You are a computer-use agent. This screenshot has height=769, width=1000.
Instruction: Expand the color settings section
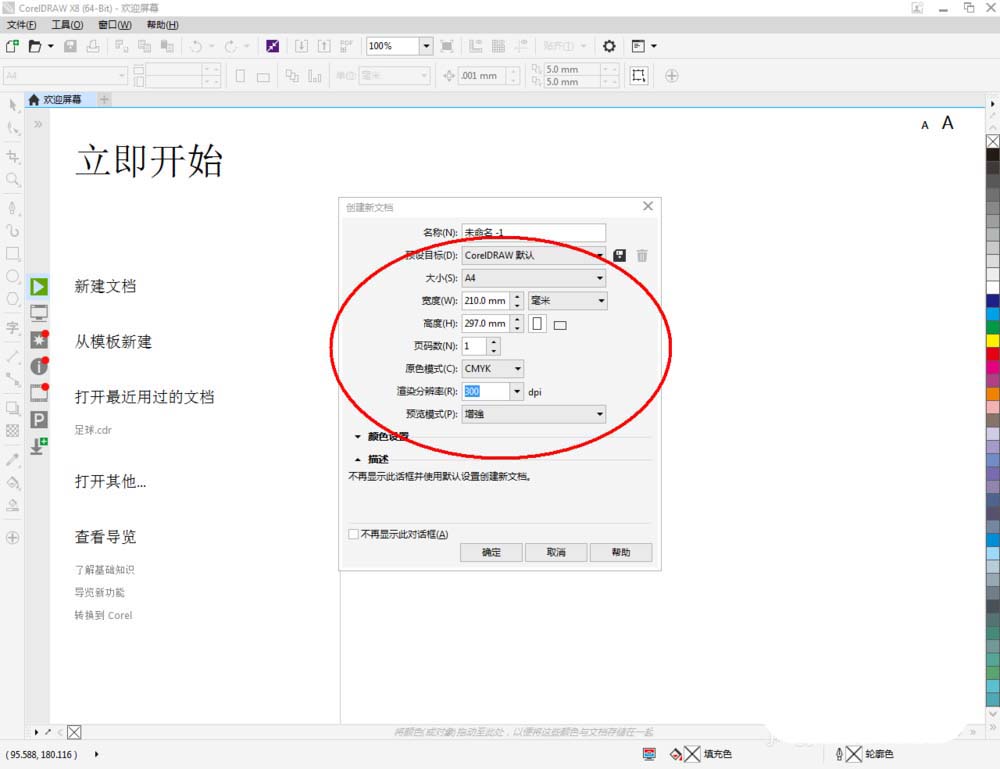[x=358, y=437]
